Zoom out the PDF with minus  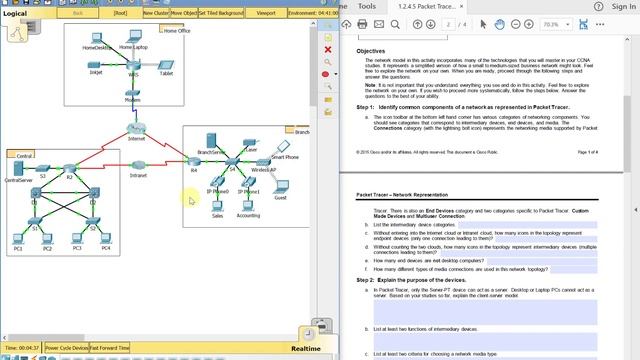click(516, 24)
